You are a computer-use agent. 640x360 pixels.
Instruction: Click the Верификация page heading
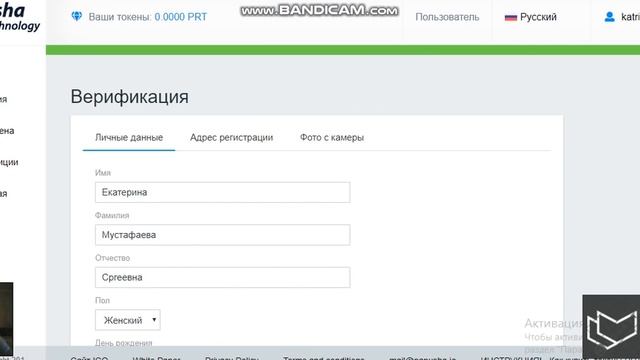[129, 97]
